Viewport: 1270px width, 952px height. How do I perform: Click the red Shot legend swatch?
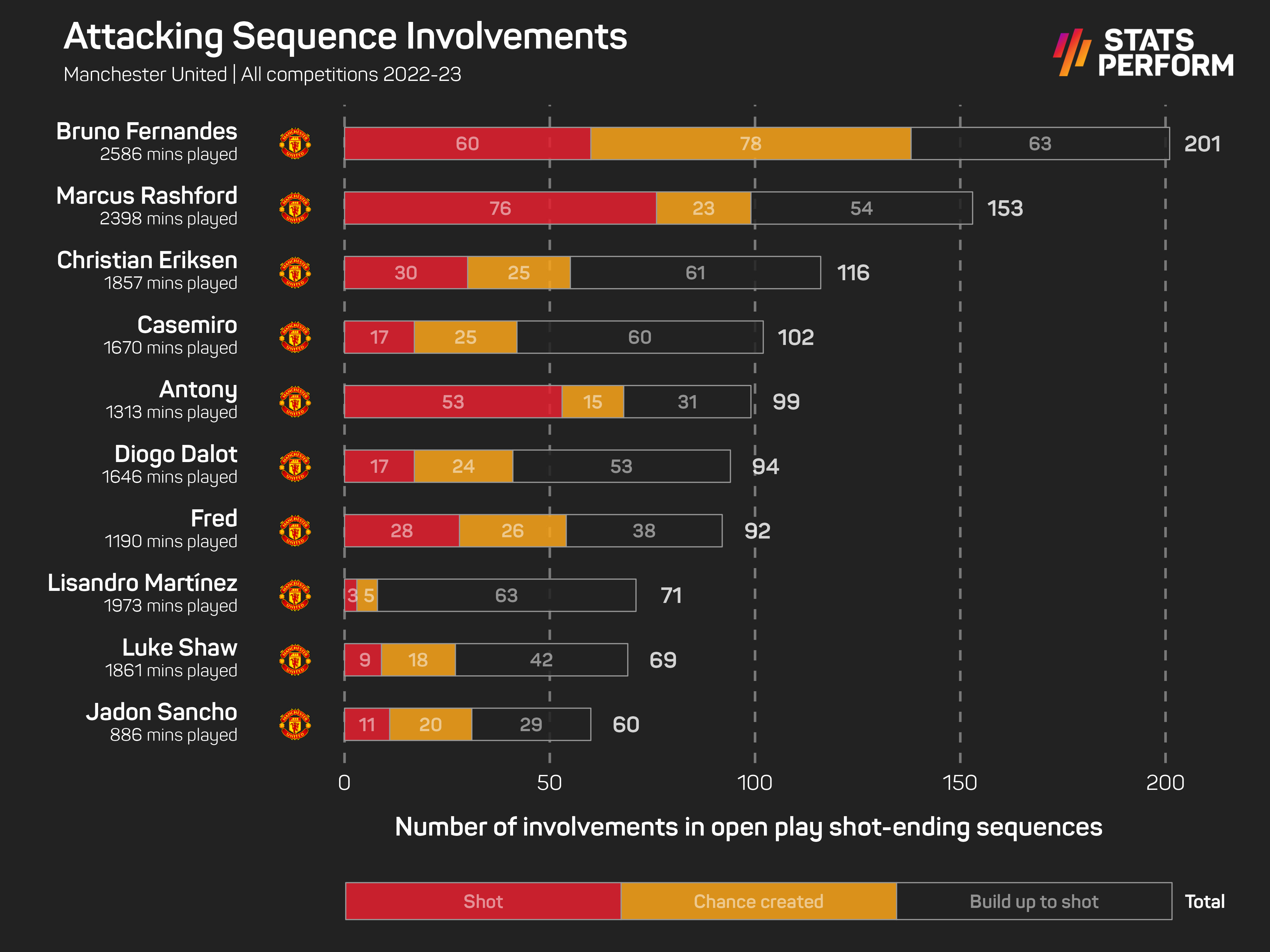(483, 901)
